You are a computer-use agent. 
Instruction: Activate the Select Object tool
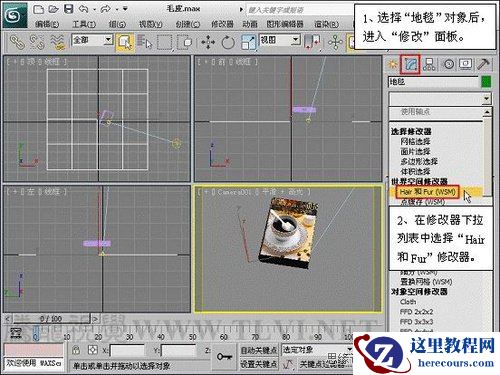(x=125, y=42)
